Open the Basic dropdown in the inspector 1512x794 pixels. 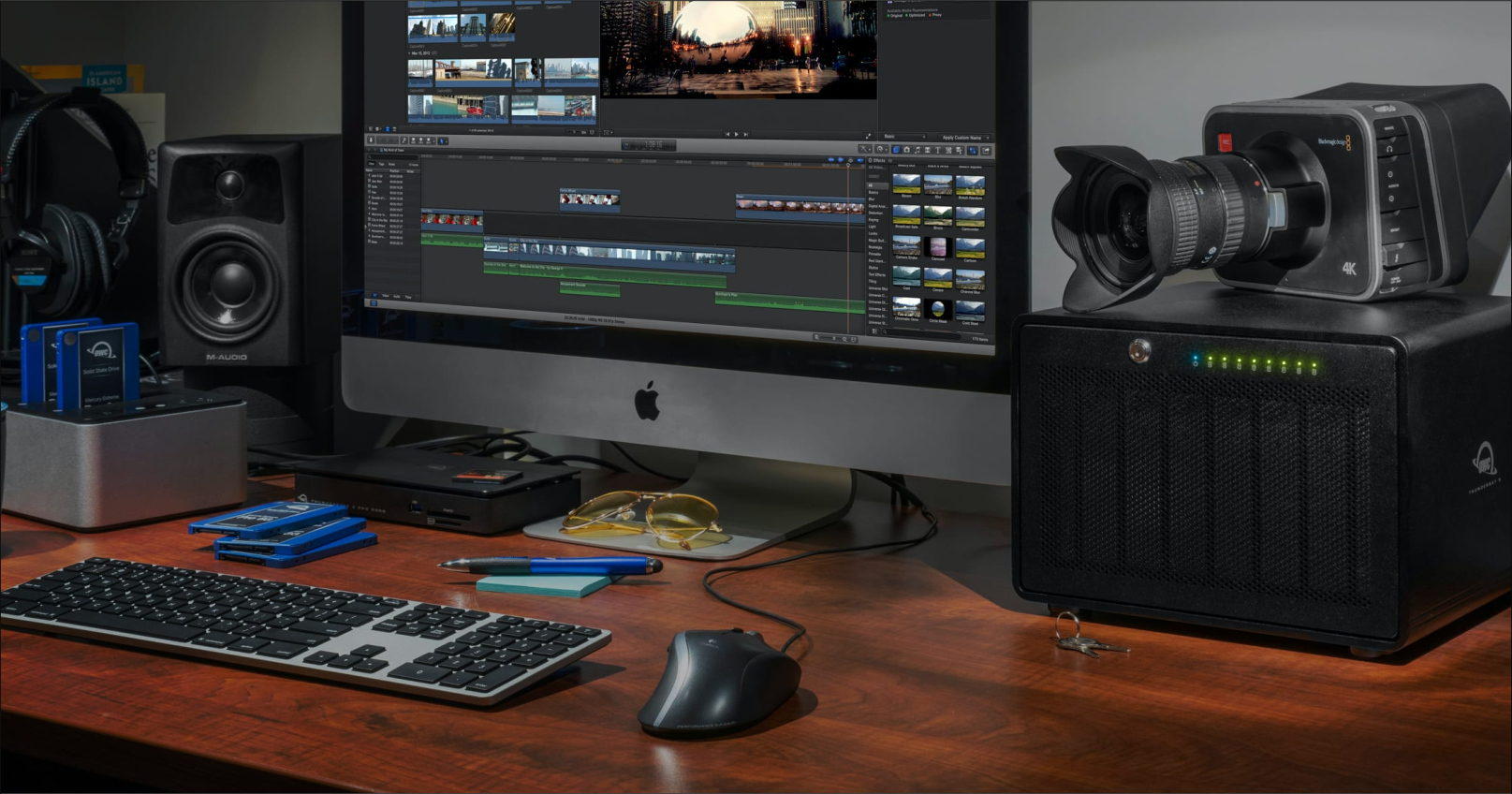[906, 137]
